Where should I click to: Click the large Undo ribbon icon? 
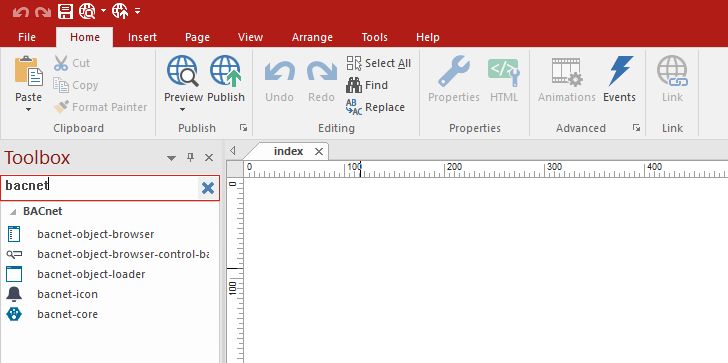point(280,72)
